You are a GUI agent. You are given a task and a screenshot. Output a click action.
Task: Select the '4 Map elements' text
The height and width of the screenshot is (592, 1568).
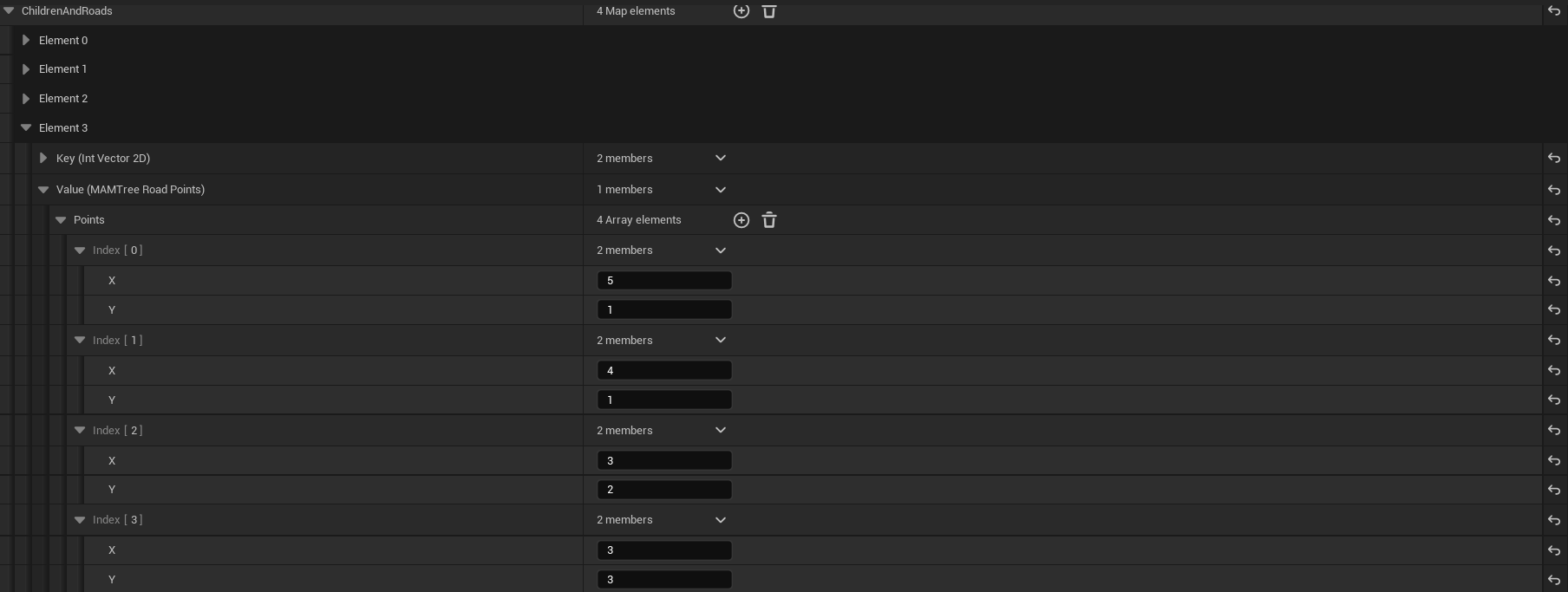click(x=636, y=11)
